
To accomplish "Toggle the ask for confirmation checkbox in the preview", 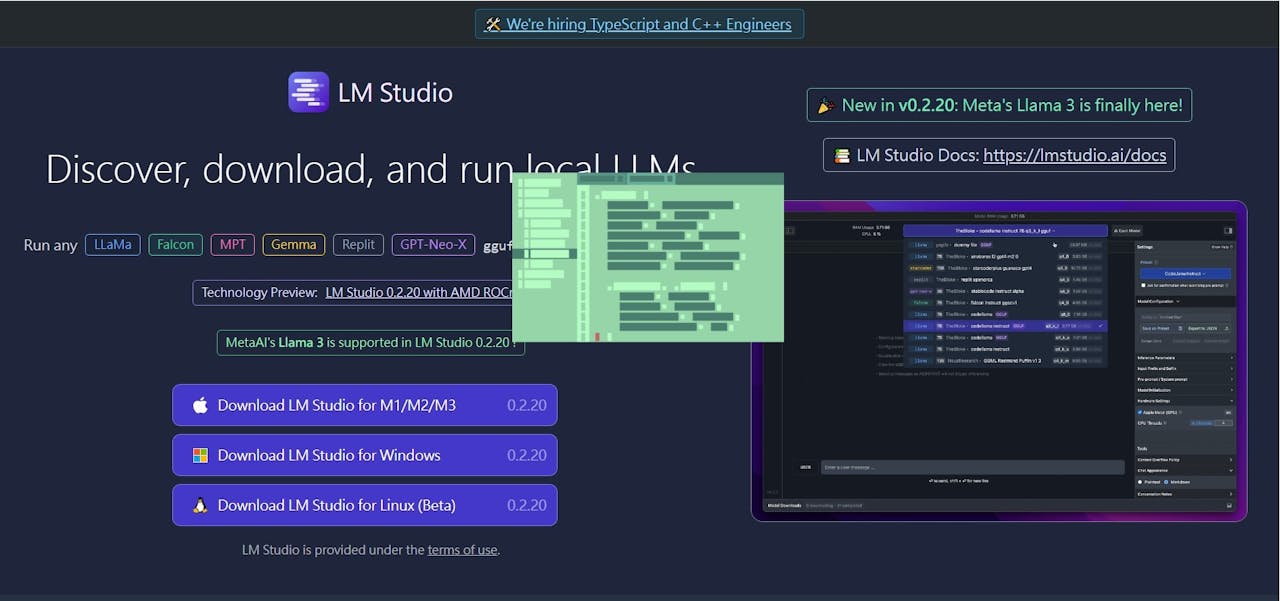I will pos(1144,285).
